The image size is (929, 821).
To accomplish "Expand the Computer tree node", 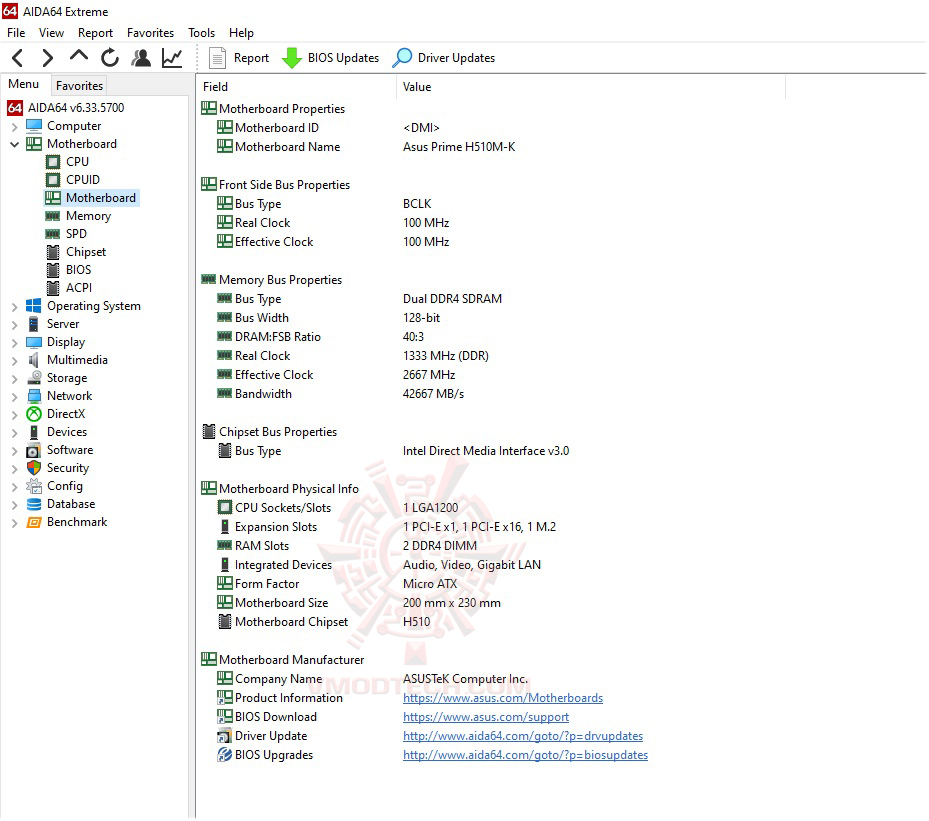I will (x=15, y=127).
